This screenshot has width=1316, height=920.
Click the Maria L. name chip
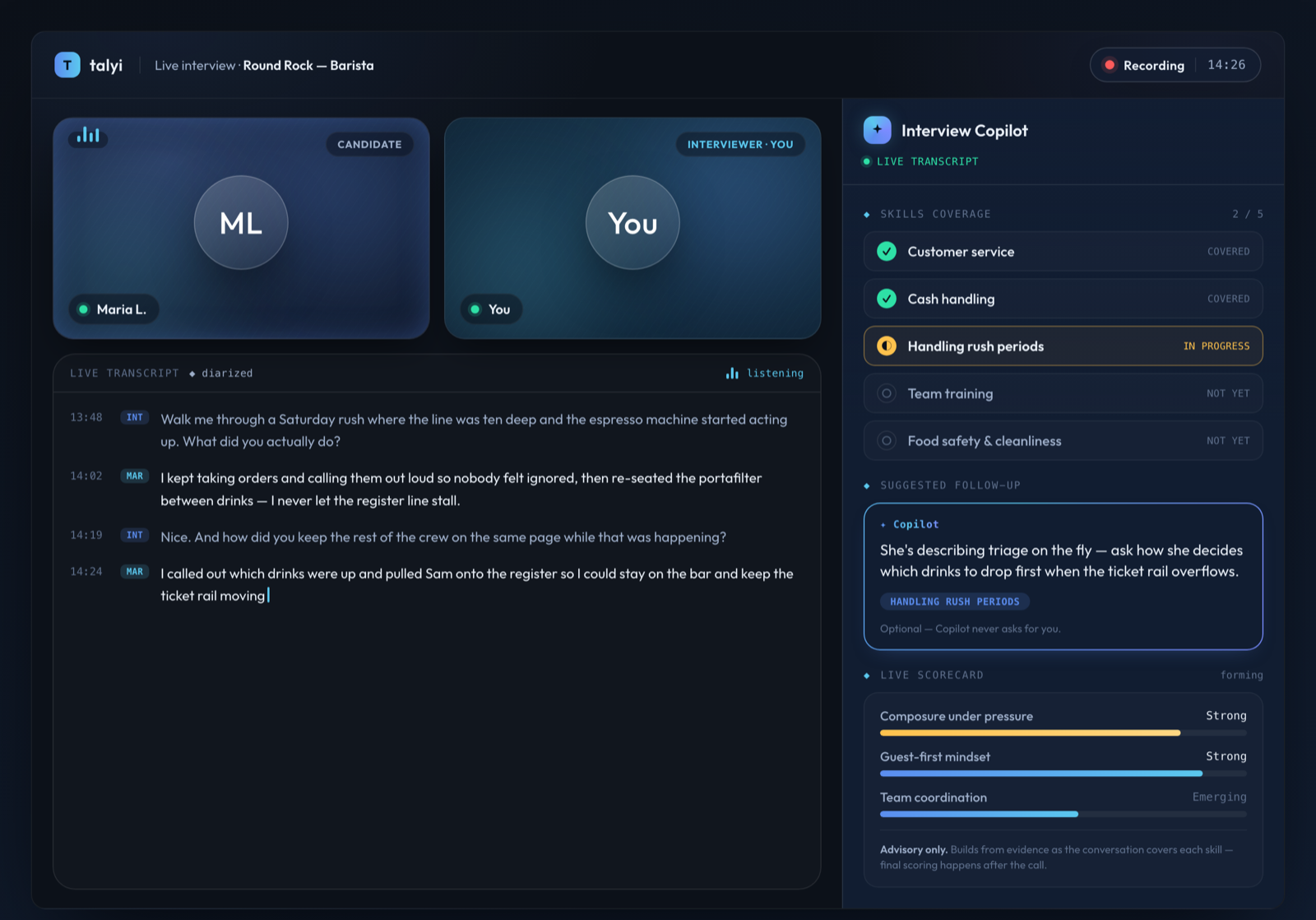click(114, 309)
